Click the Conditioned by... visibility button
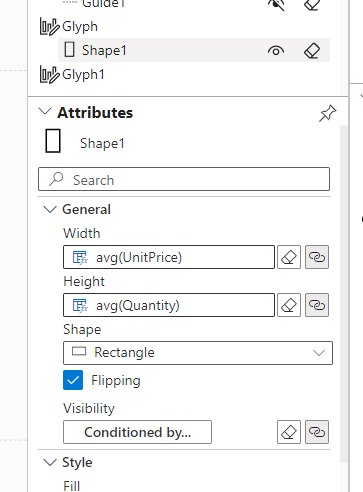 tap(137, 432)
